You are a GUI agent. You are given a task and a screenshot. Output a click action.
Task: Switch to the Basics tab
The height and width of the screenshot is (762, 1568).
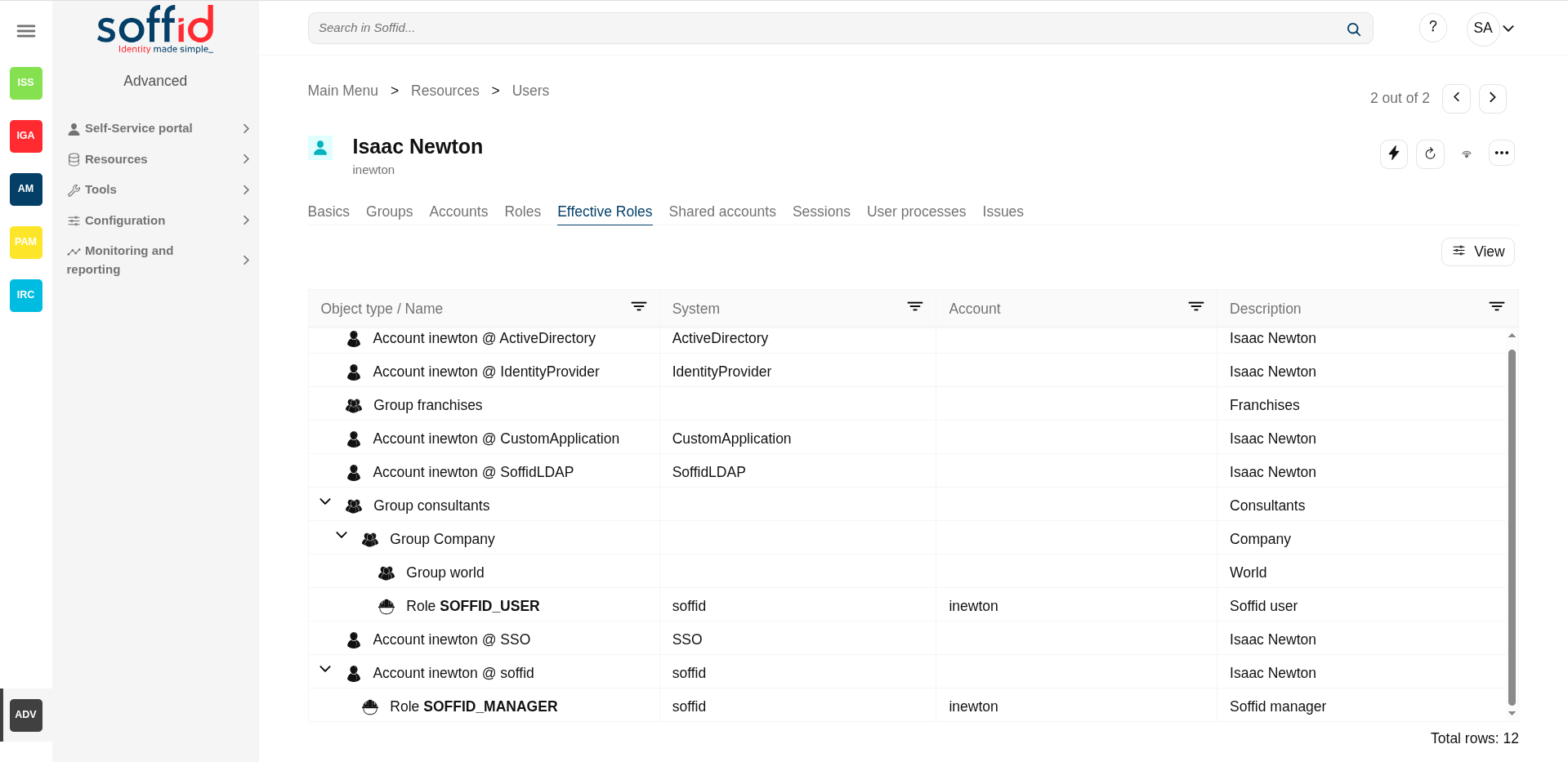coord(328,212)
